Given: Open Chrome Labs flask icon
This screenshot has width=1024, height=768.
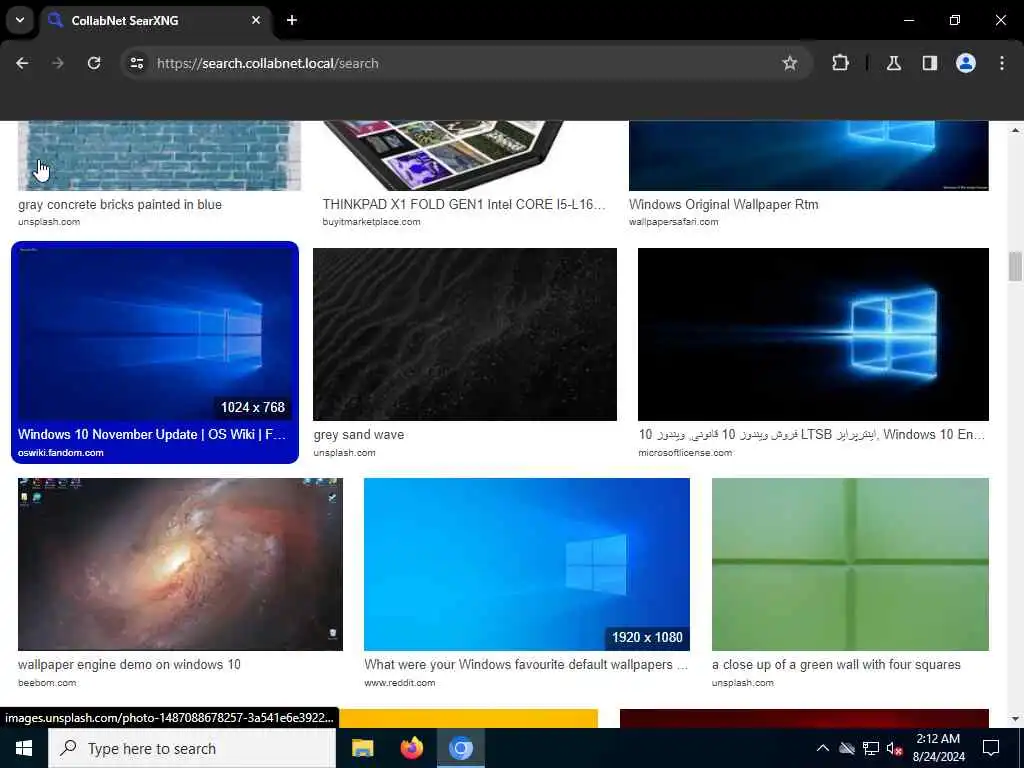Looking at the screenshot, I should [x=894, y=63].
